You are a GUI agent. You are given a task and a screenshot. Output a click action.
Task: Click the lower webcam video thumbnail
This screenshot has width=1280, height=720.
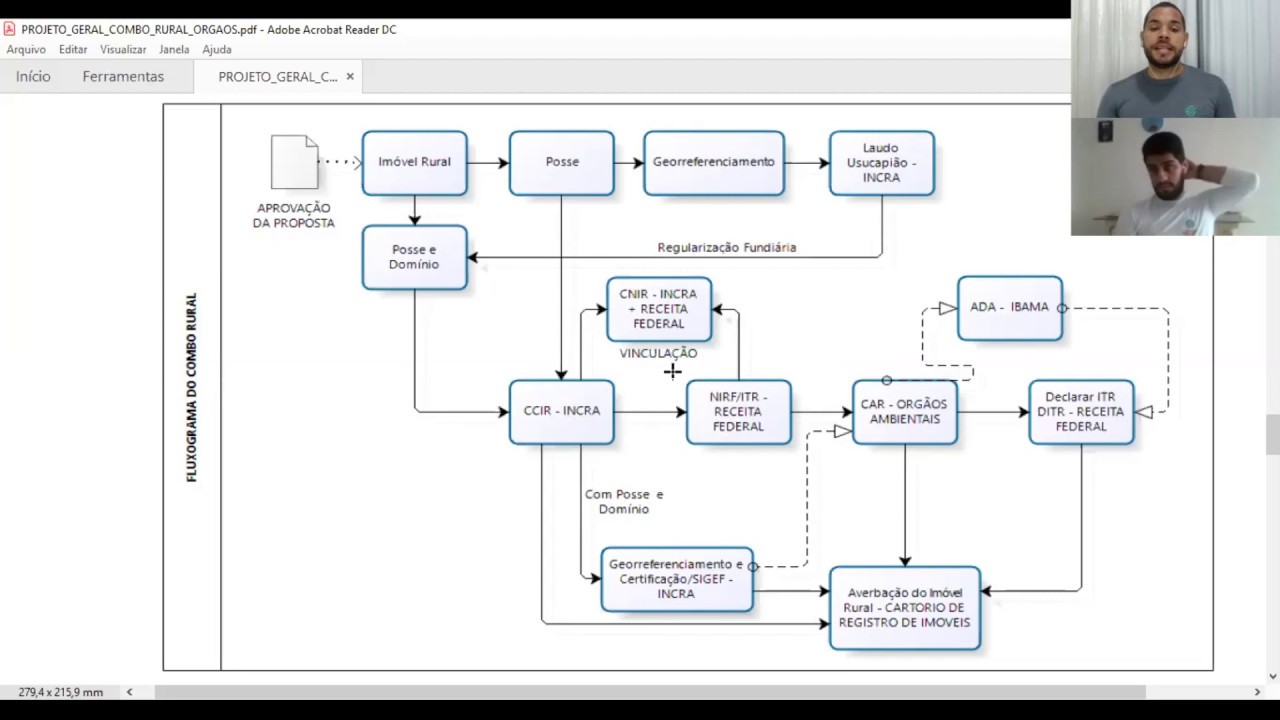pos(1175,177)
